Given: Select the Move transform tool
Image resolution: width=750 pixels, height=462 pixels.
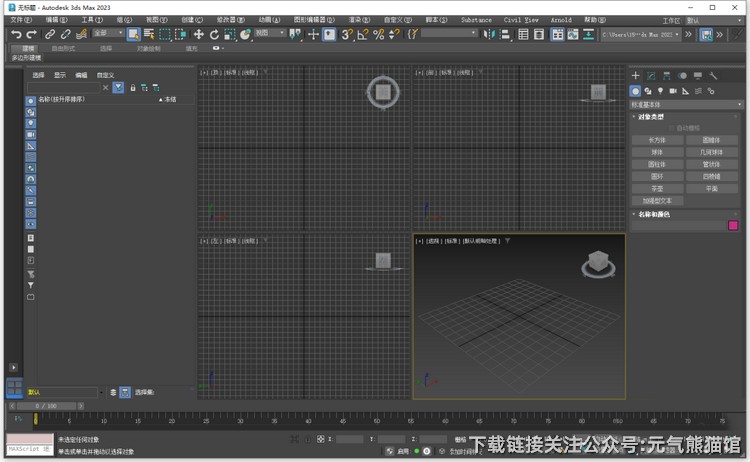Looking at the screenshot, I should pyautogui.click(x=198, y=34).
